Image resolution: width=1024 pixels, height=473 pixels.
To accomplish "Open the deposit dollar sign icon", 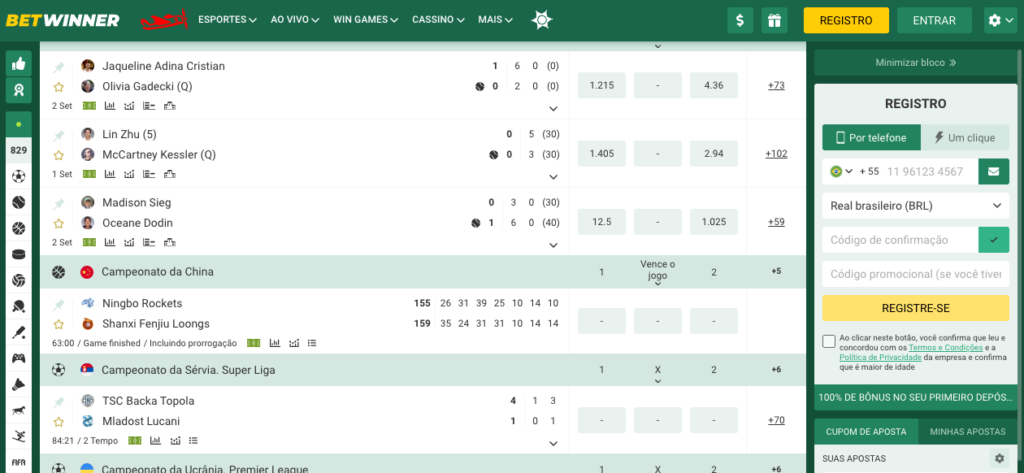I will [x=740, y=20].
